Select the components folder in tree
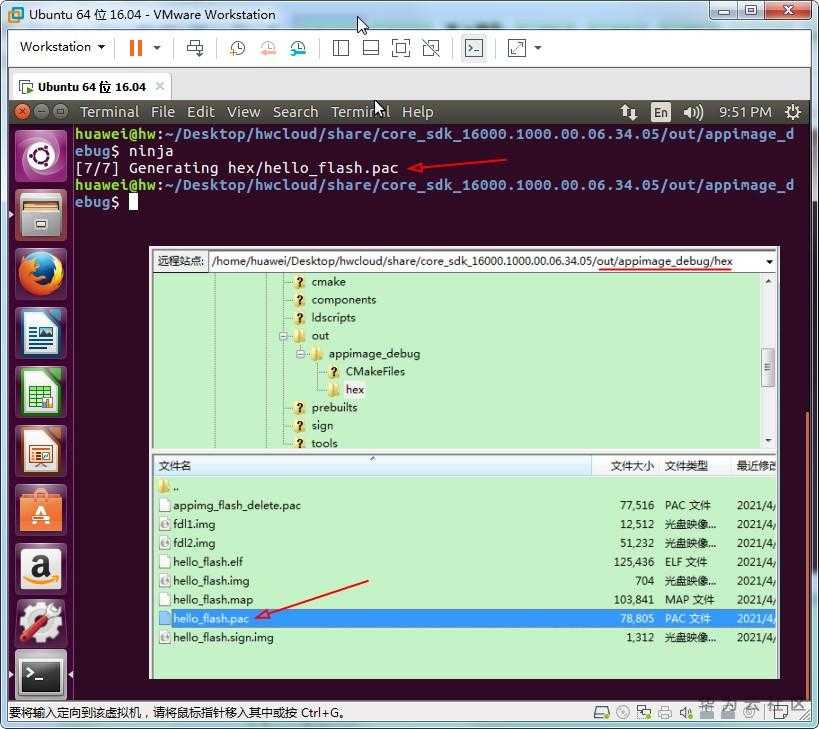The image size is (819, 729). (x=344, y=300)
